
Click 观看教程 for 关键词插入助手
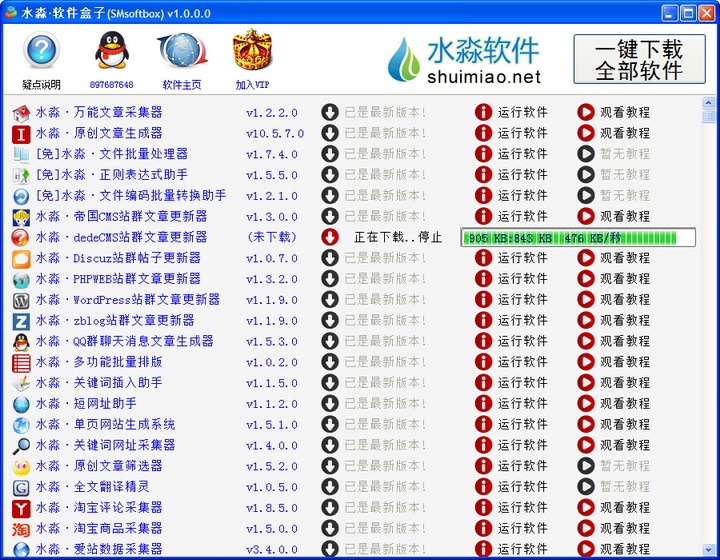tap(625, 383)
